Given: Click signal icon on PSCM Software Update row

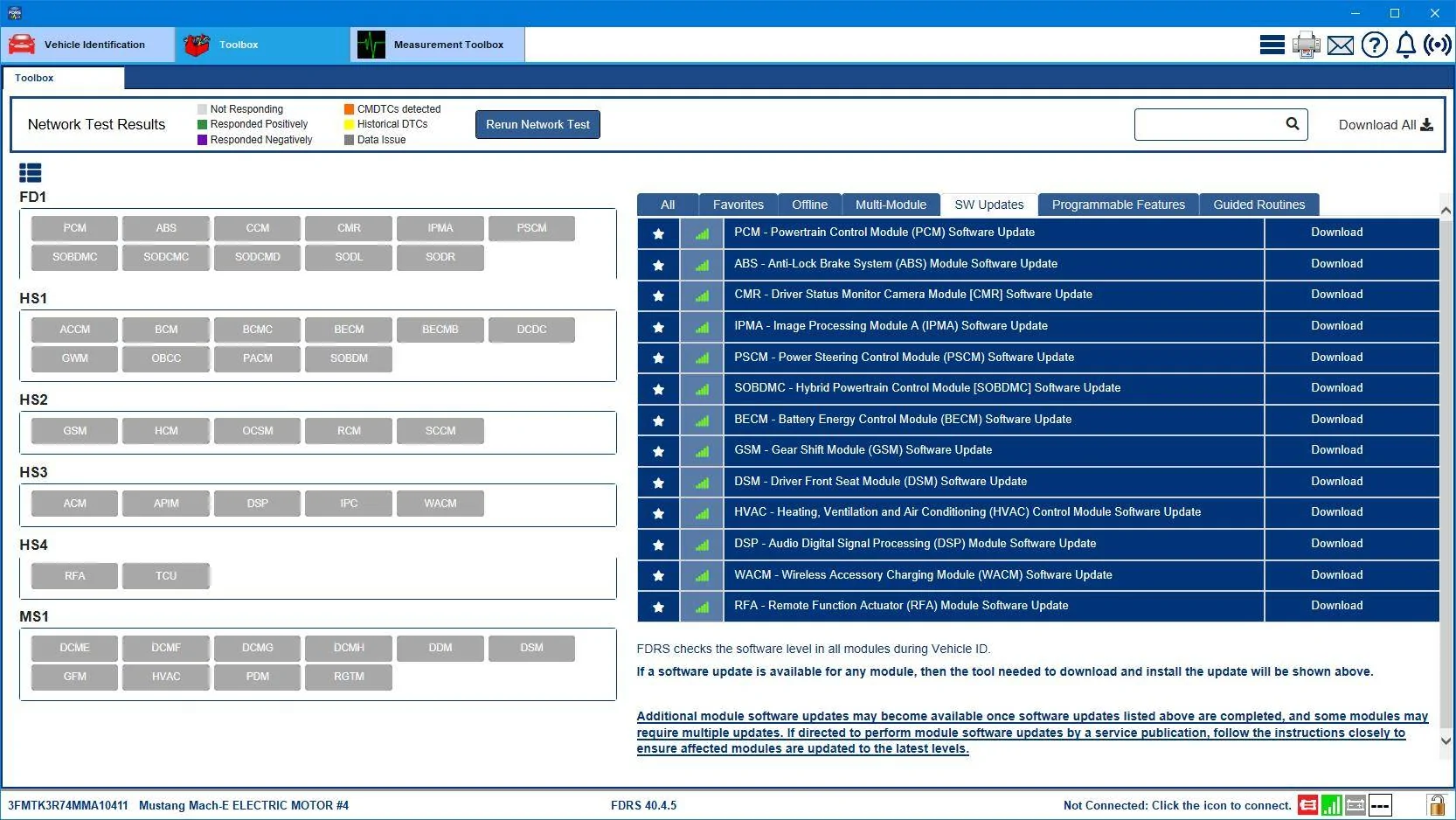Looking at the screenshot, I should pos(702,358).
